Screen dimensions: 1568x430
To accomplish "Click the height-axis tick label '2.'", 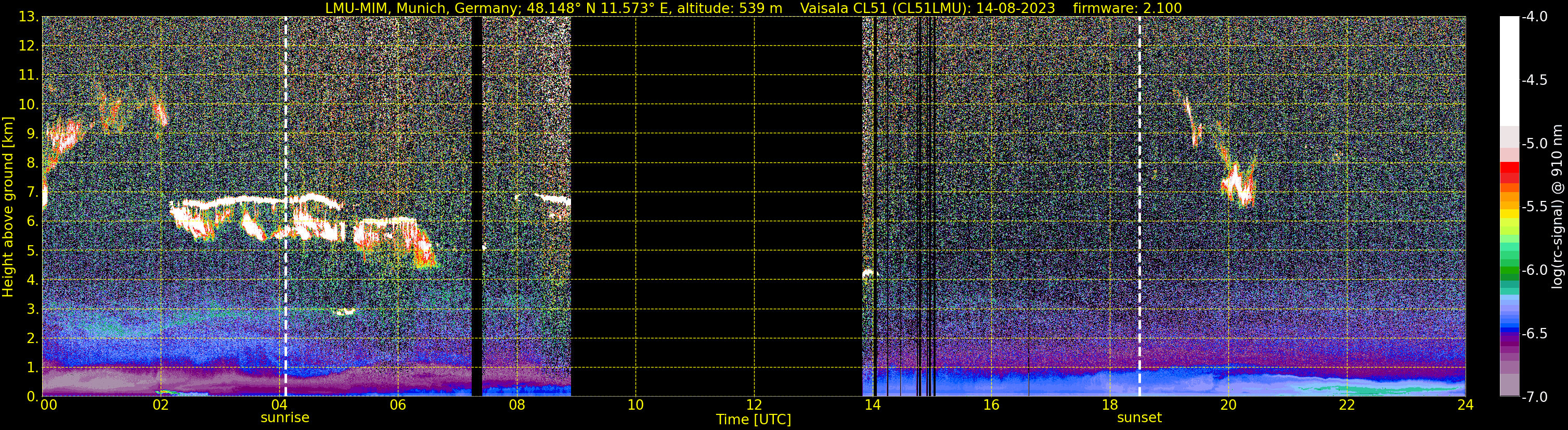I will (33, 338).
